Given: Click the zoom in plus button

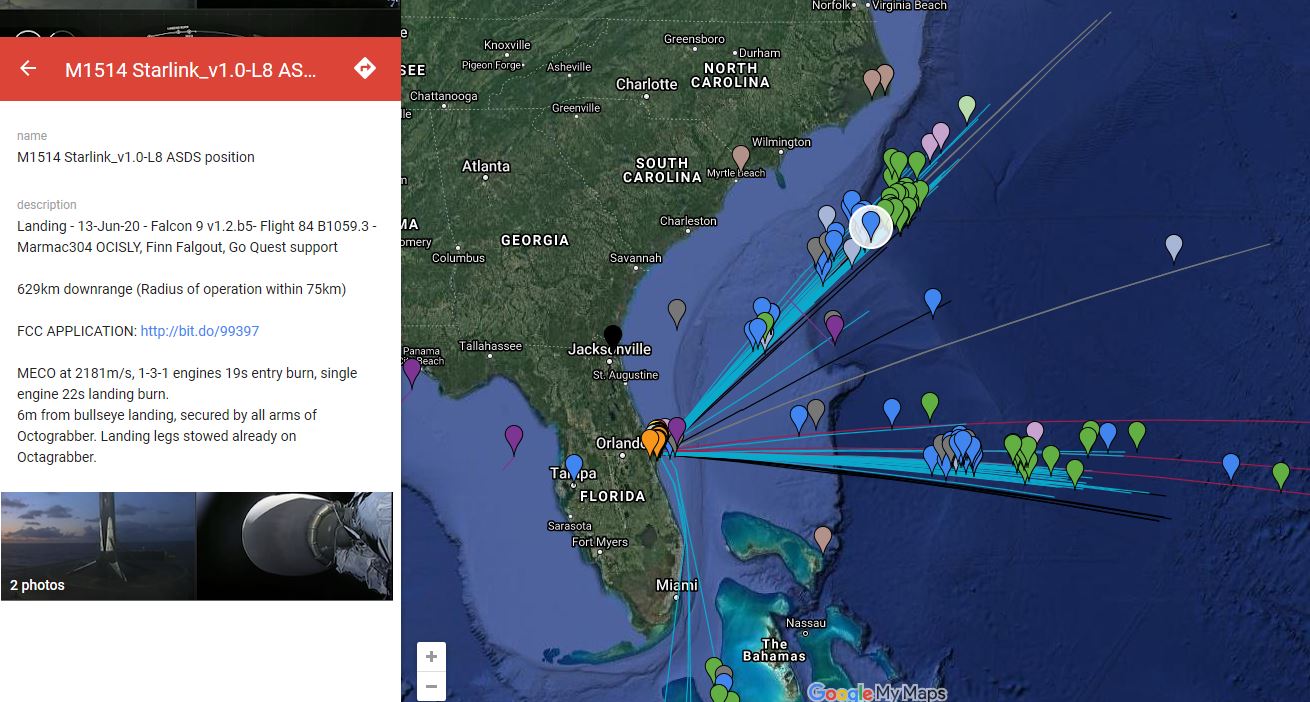Looking at the screenshot, I should tap(431, 657).
